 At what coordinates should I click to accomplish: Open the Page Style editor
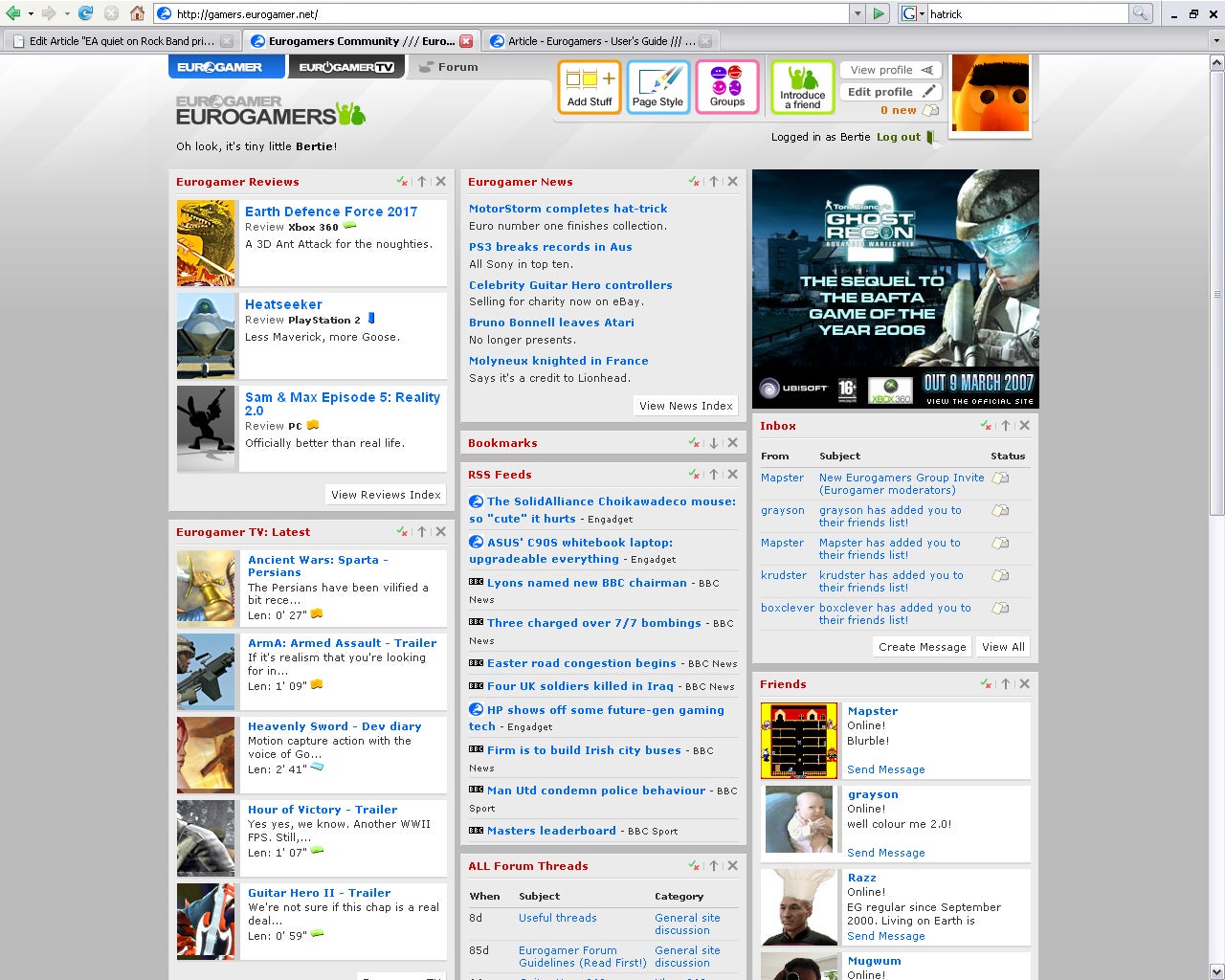click(x=658, y=87)
